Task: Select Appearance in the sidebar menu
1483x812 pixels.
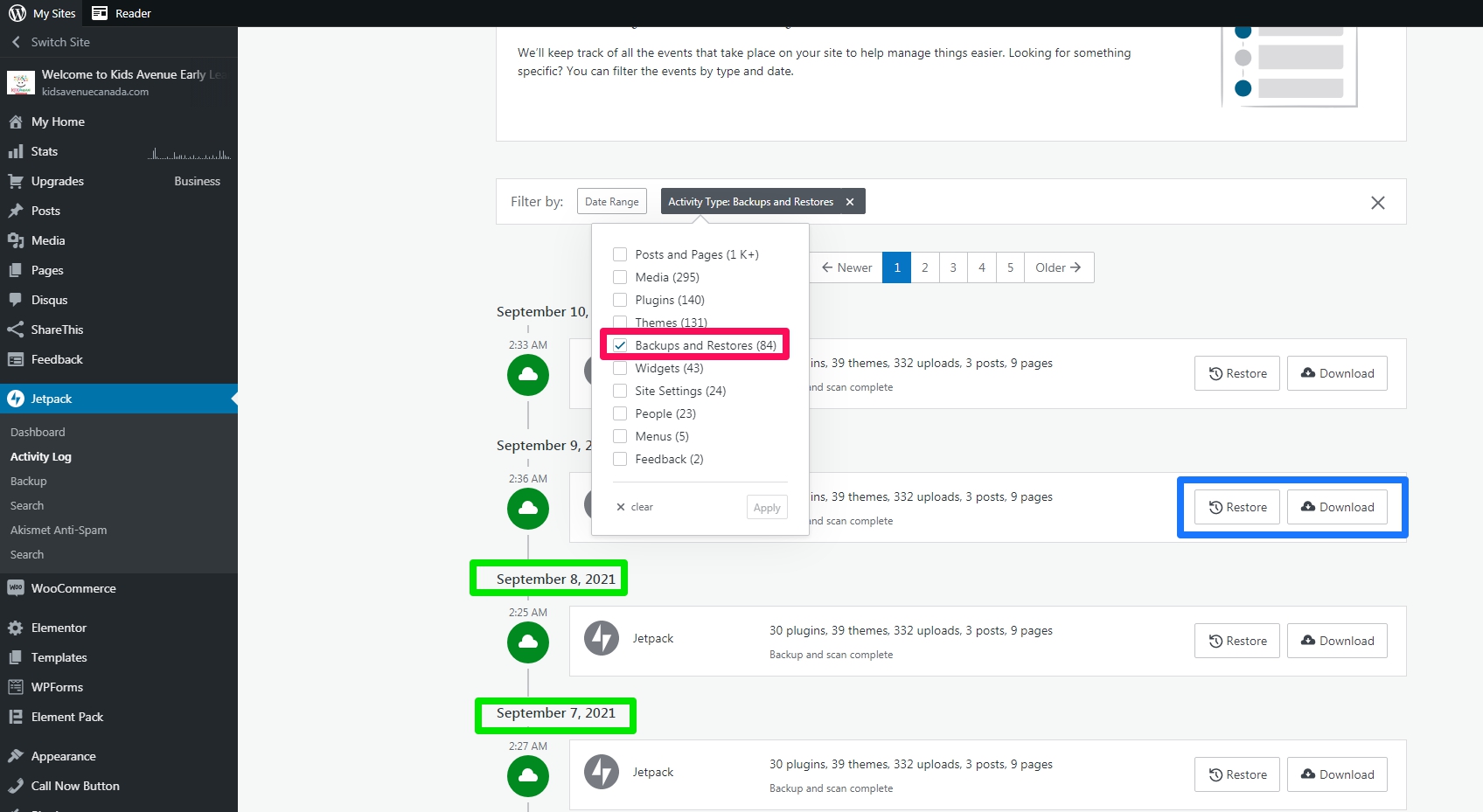Action: pyautogui.click(x=63, y=756)
